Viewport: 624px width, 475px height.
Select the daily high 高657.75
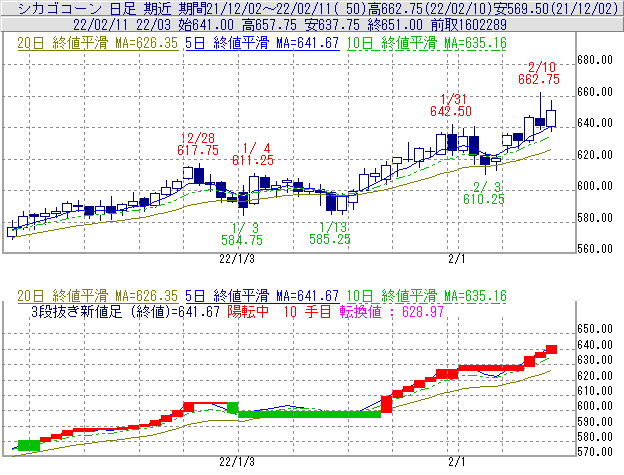coord(269,25)
